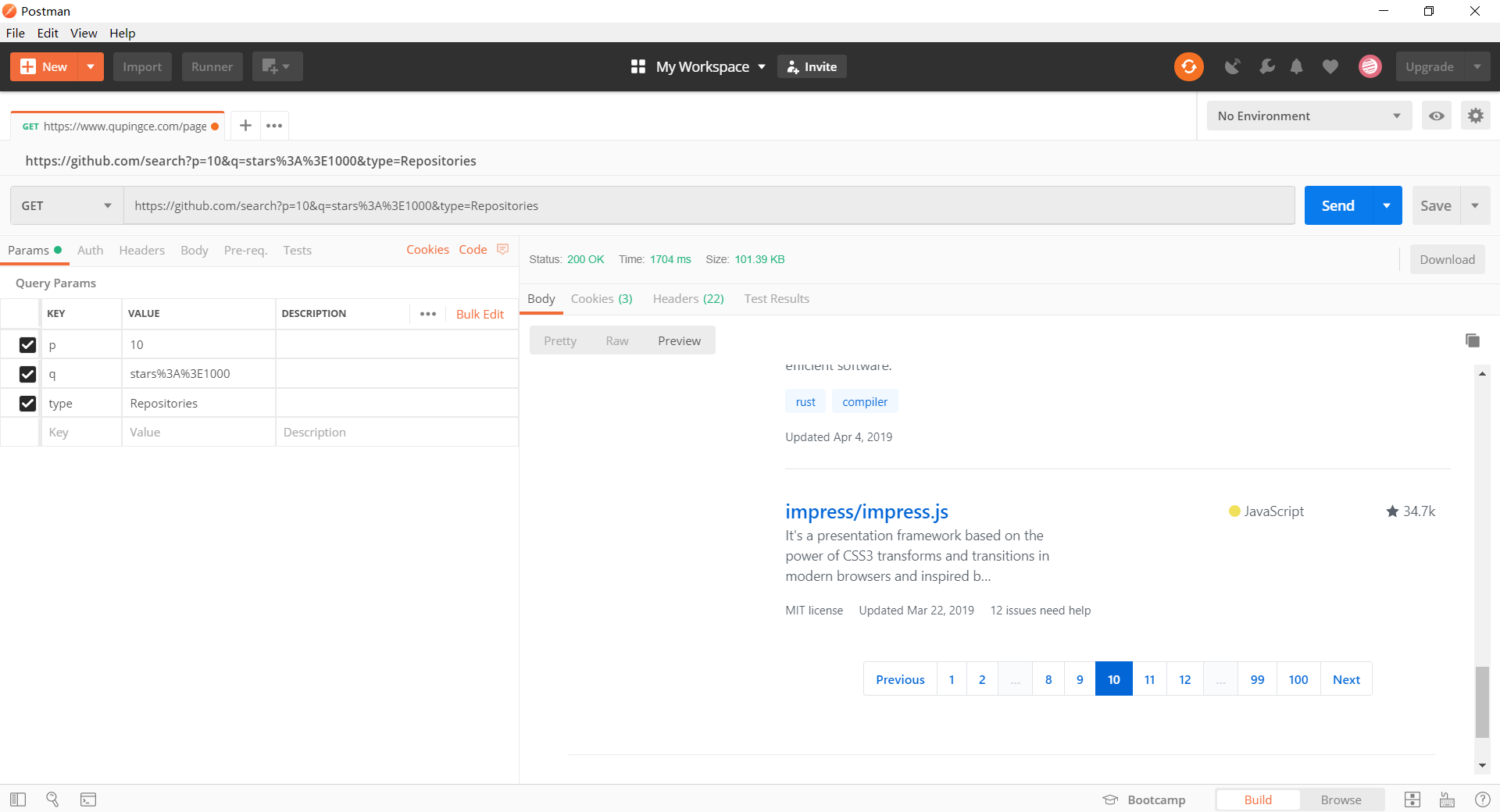This screenshot has height=812, width=1500.
Task: Open the impress/impress.js repository link
Action: (866, 511)
